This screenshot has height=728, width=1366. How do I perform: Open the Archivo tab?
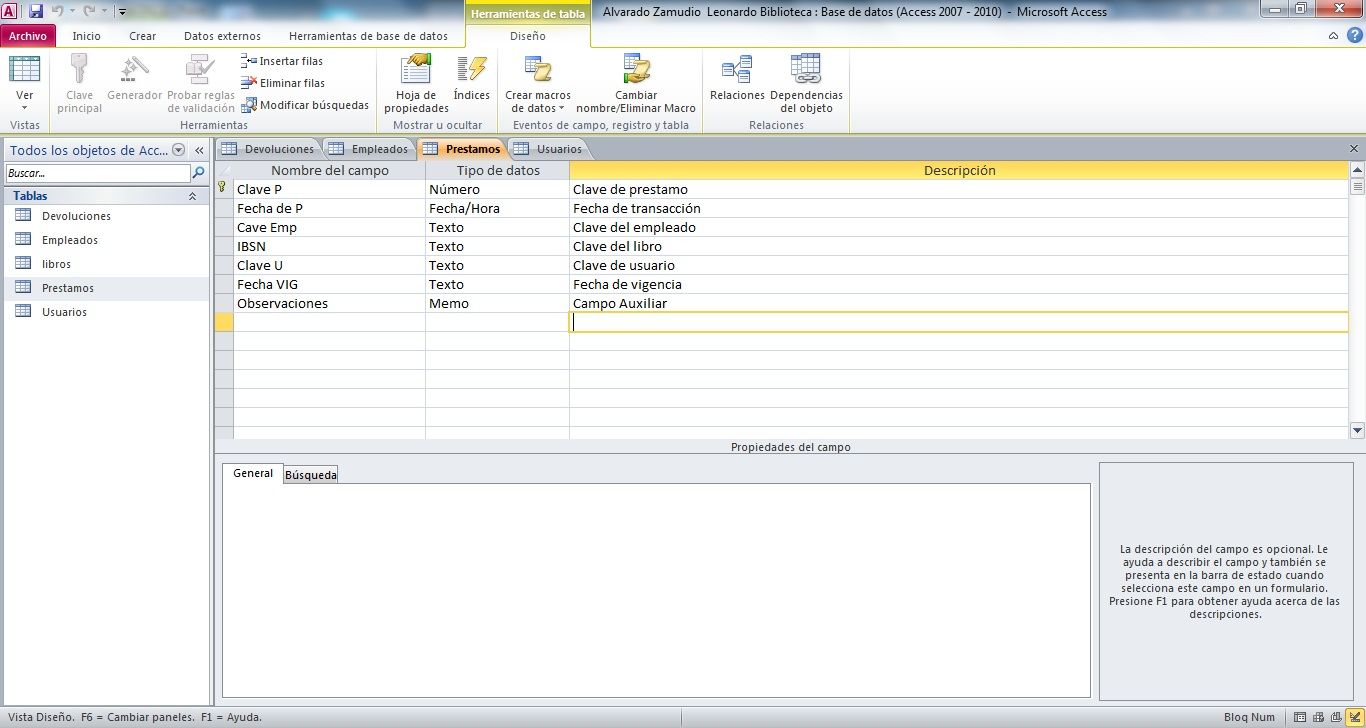point(28,36)
